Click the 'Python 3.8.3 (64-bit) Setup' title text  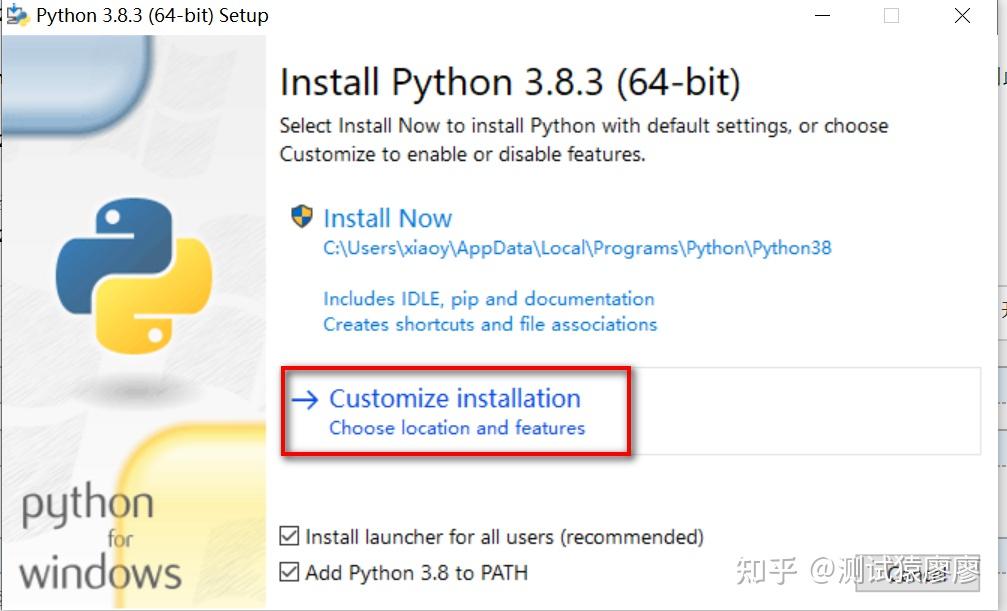pos(149,15)
